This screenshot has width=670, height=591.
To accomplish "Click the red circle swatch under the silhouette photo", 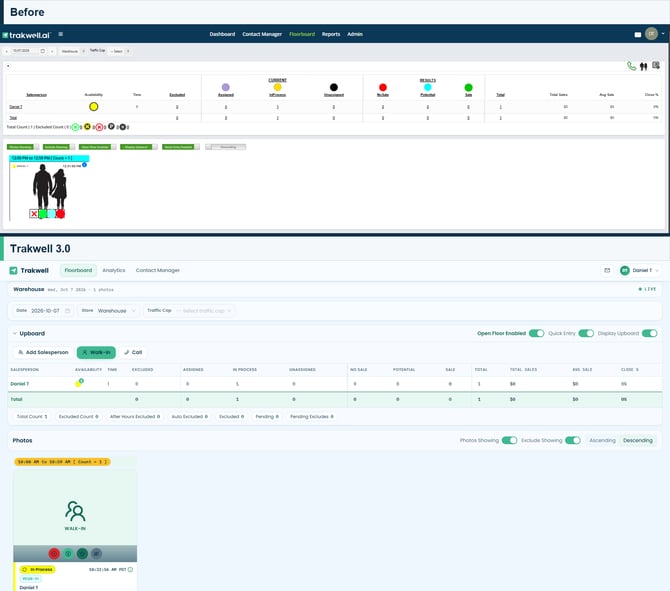I will 61,214.
